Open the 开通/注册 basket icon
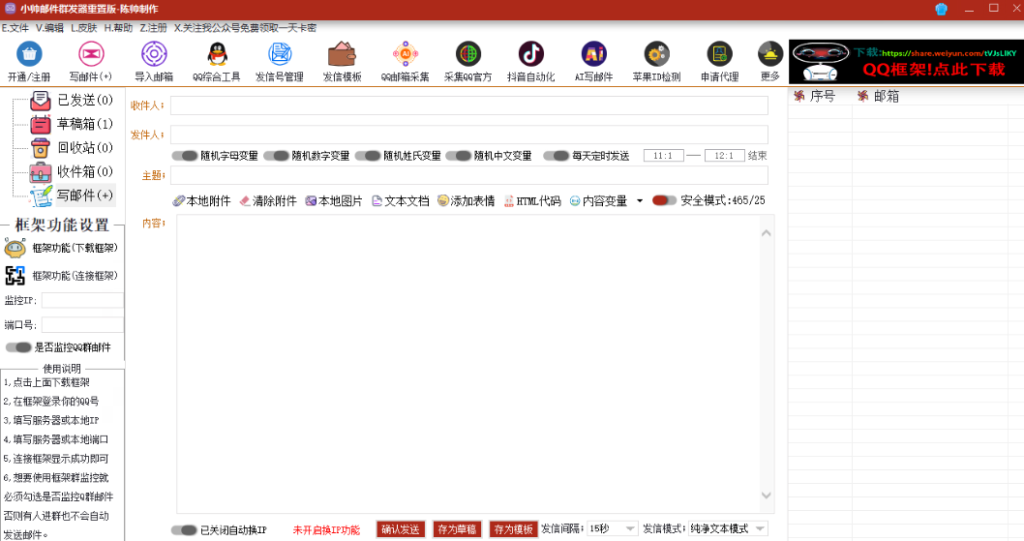 (x=29, y=54)
